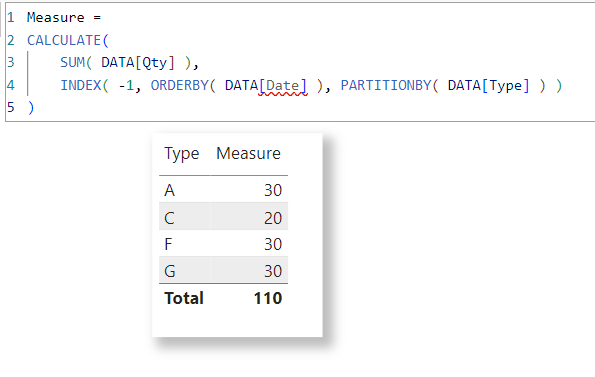Click the underlined [Date] column reference
The image size is (595, 377).
[283, 86]
